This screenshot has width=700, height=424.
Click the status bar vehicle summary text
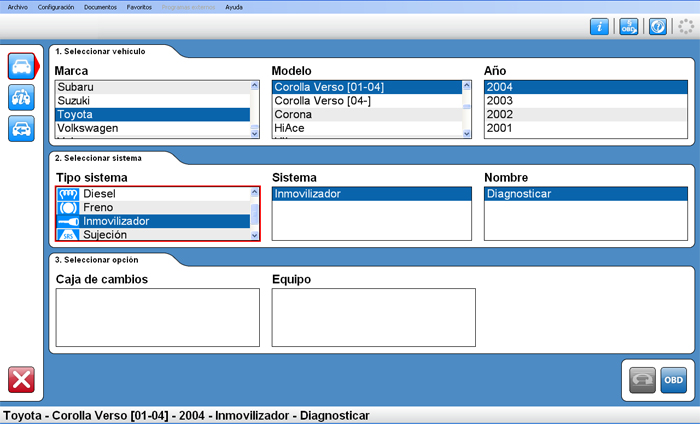click(x=186, y=416)
